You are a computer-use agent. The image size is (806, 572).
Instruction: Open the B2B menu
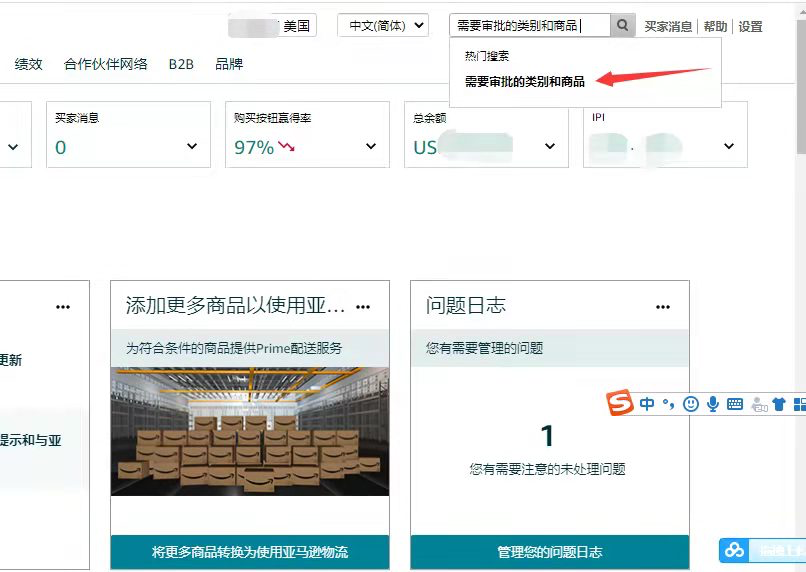coord(181,64)
